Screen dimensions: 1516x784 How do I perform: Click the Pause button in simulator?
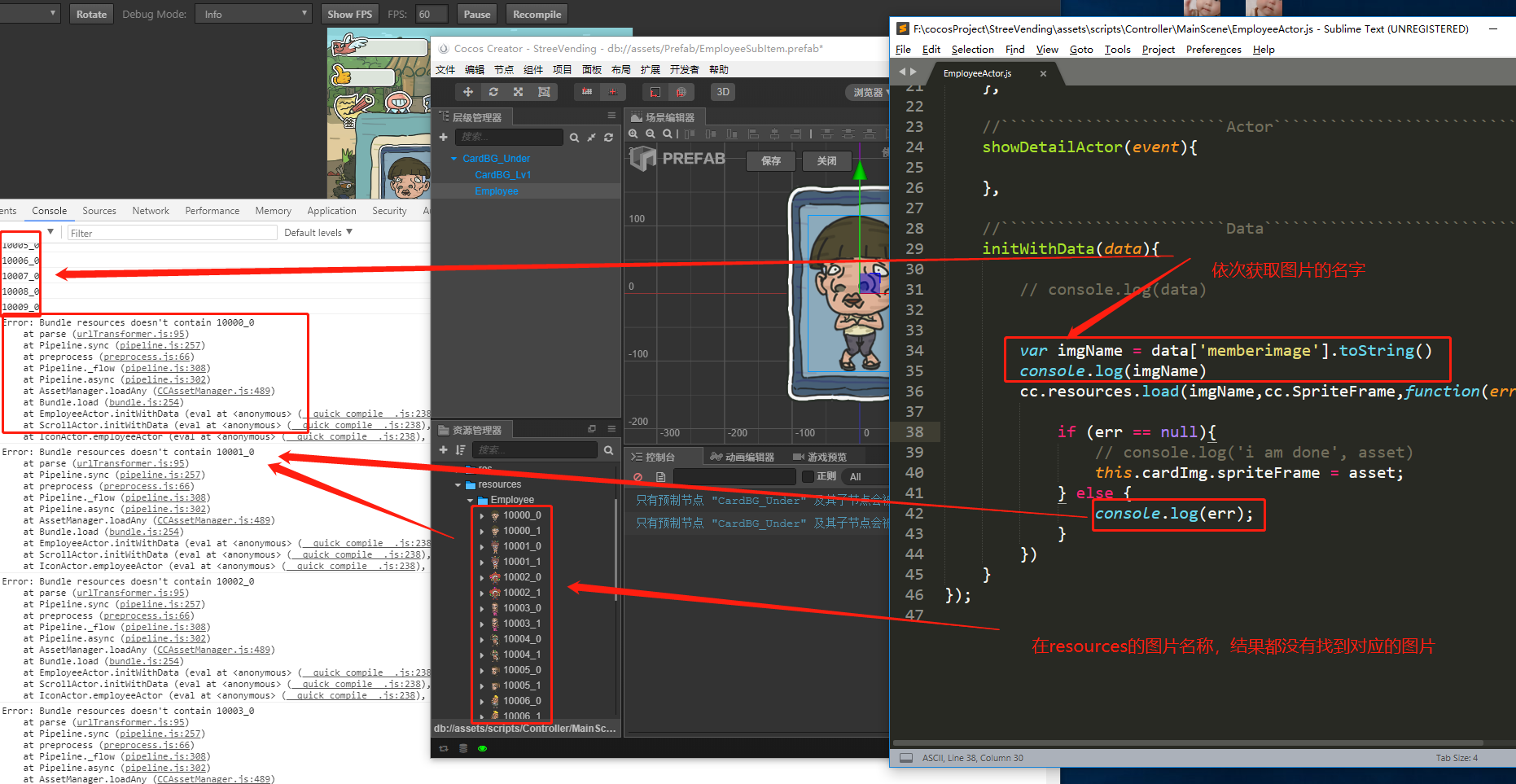tap(477, 14)
